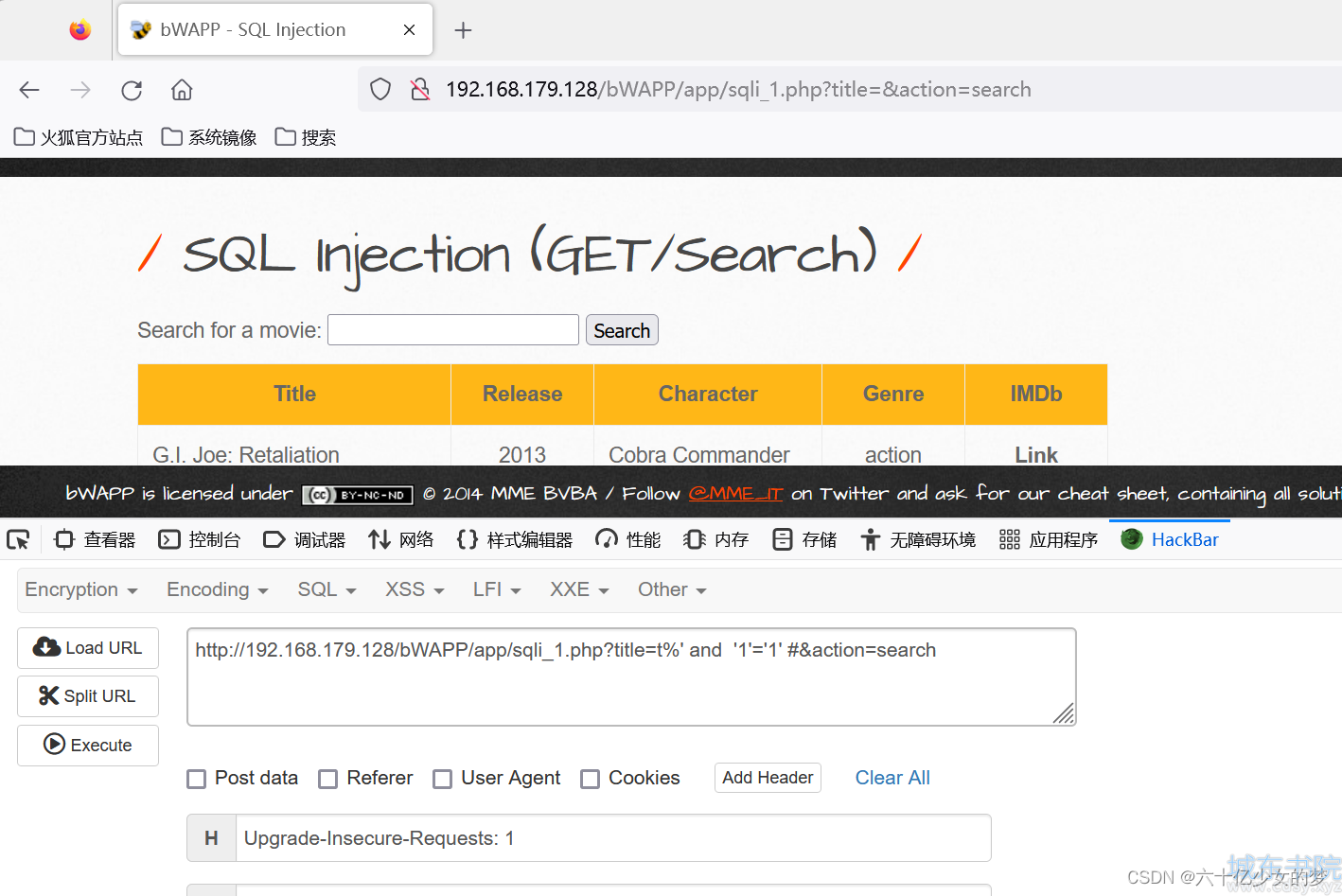Open the 查看器 inspector tab
1342x896 pixels.
point(95,539)
